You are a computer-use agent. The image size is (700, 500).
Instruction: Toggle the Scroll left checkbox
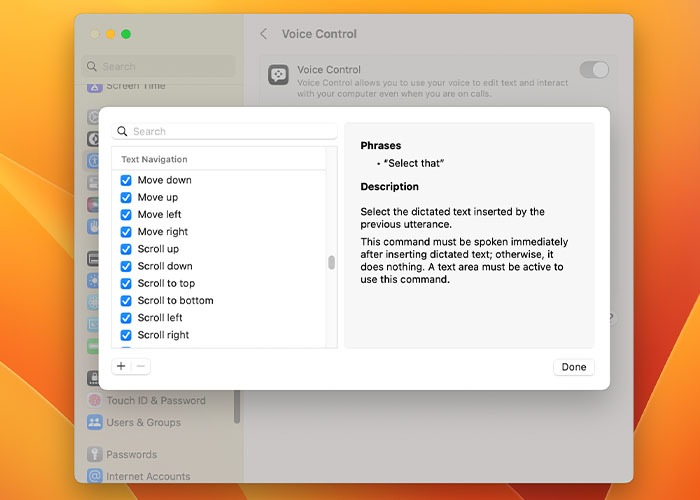click(126, 318)
